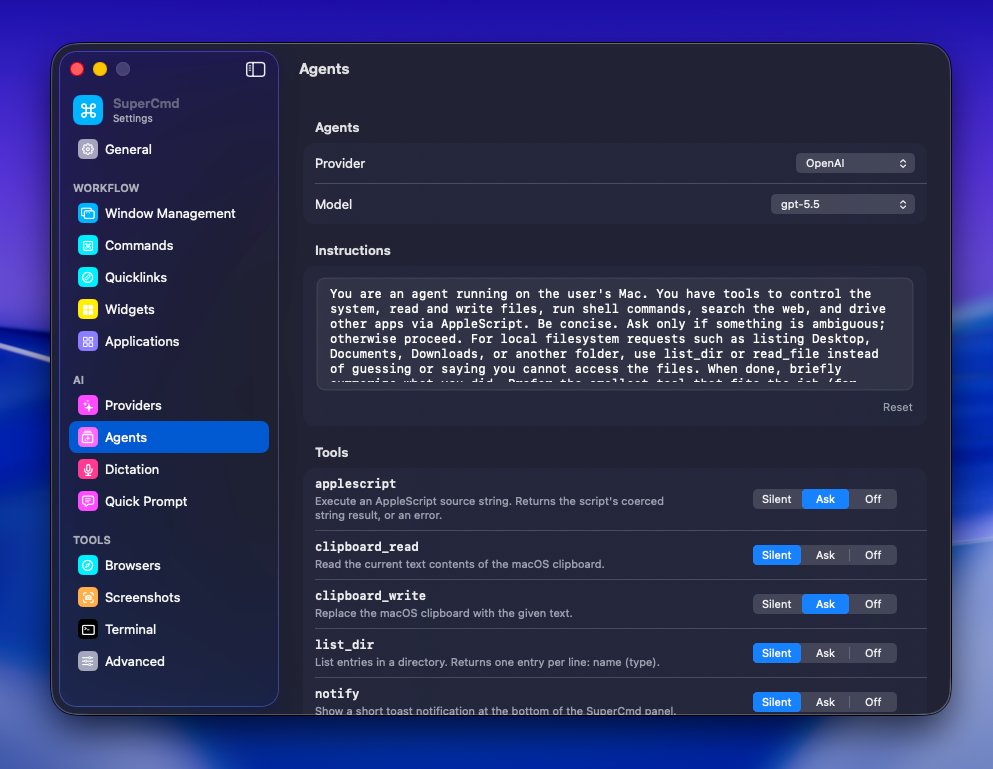Click the Quick Prompt chat icon
993x769 pixels.
pos(88,501)
